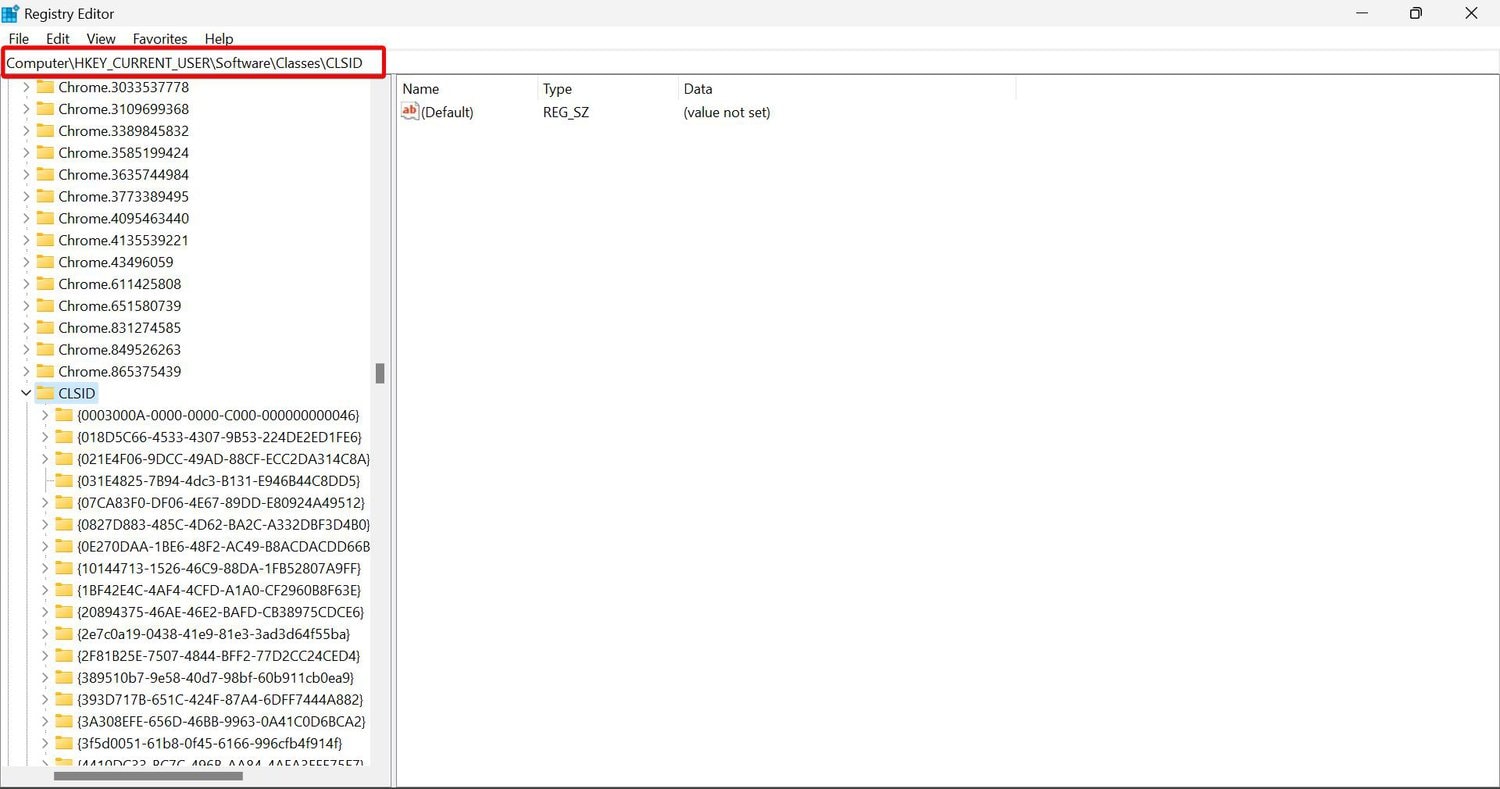
Task: Click folder icon beside Chrome.43496059
Action: pos(45,262)
